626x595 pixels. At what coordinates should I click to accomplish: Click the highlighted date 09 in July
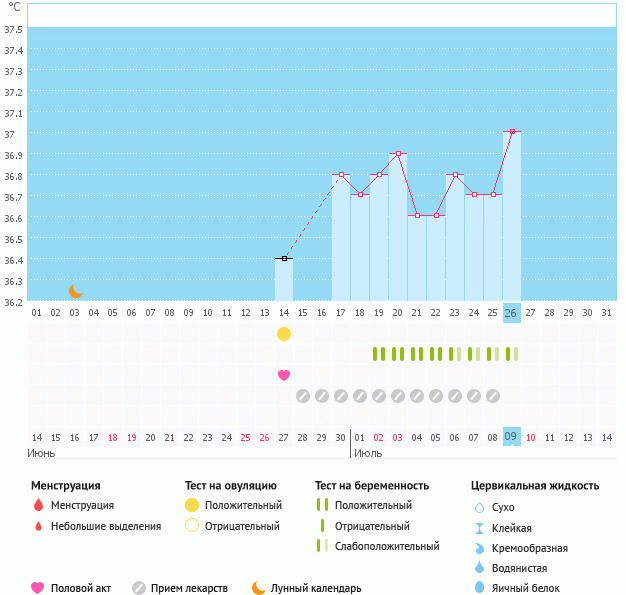point(511,437)
